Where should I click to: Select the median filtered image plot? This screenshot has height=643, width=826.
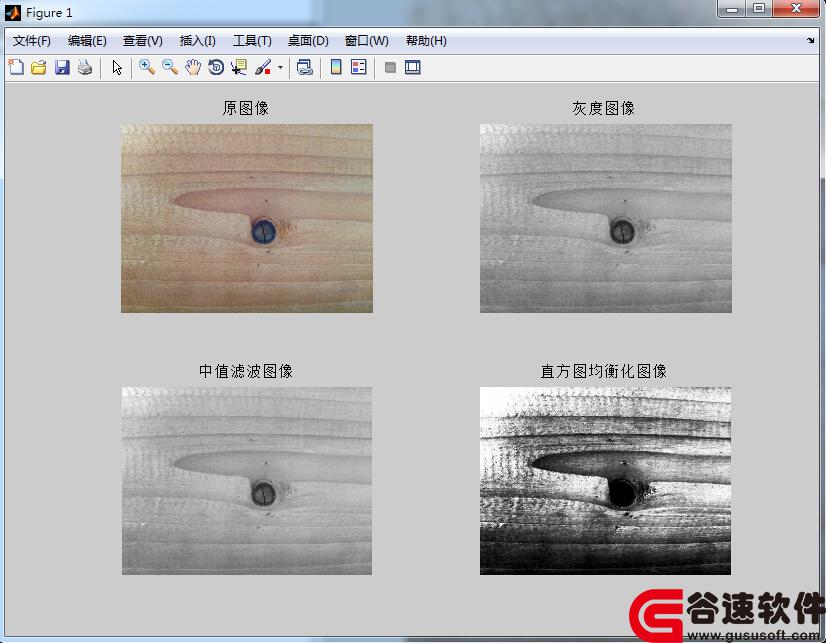247,481
